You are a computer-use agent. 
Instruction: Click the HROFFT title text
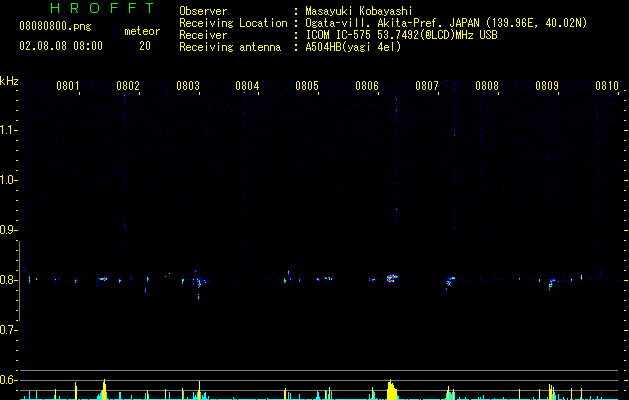pyautogui.click(x=102, y=8)
